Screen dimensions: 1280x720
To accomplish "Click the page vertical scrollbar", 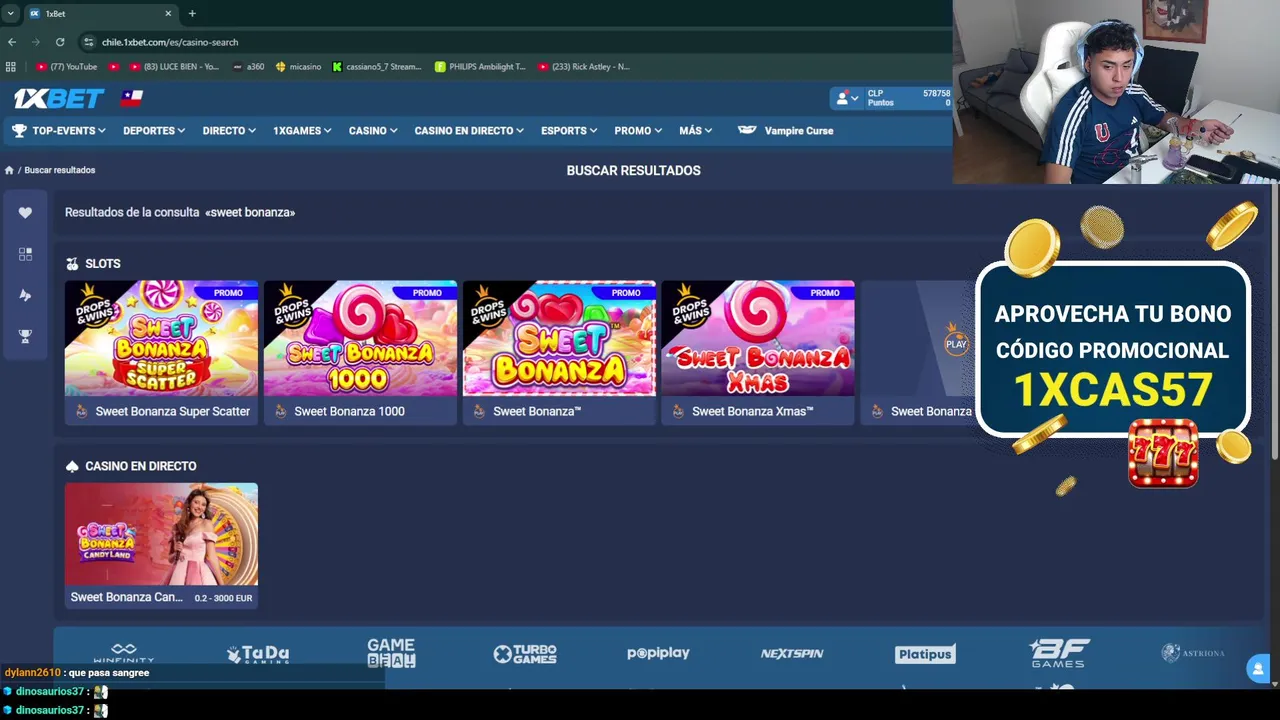I will pyautogui.click(x=1275, y=323).
